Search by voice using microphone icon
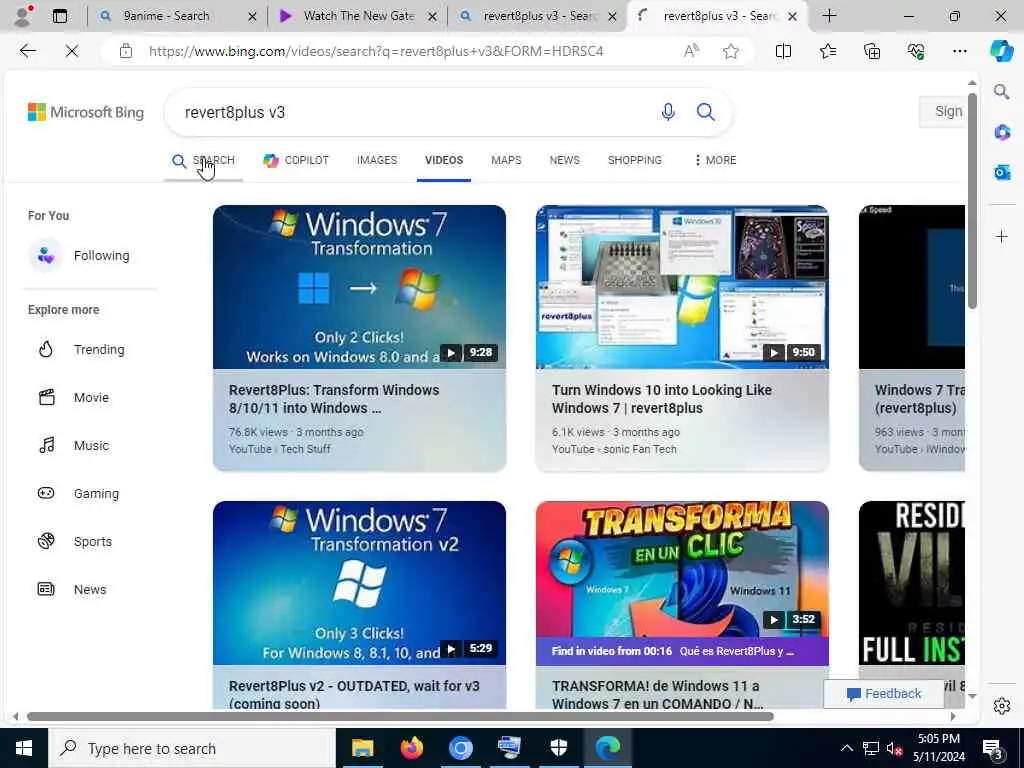The image size is (1024, 768). tap(667, 112)
